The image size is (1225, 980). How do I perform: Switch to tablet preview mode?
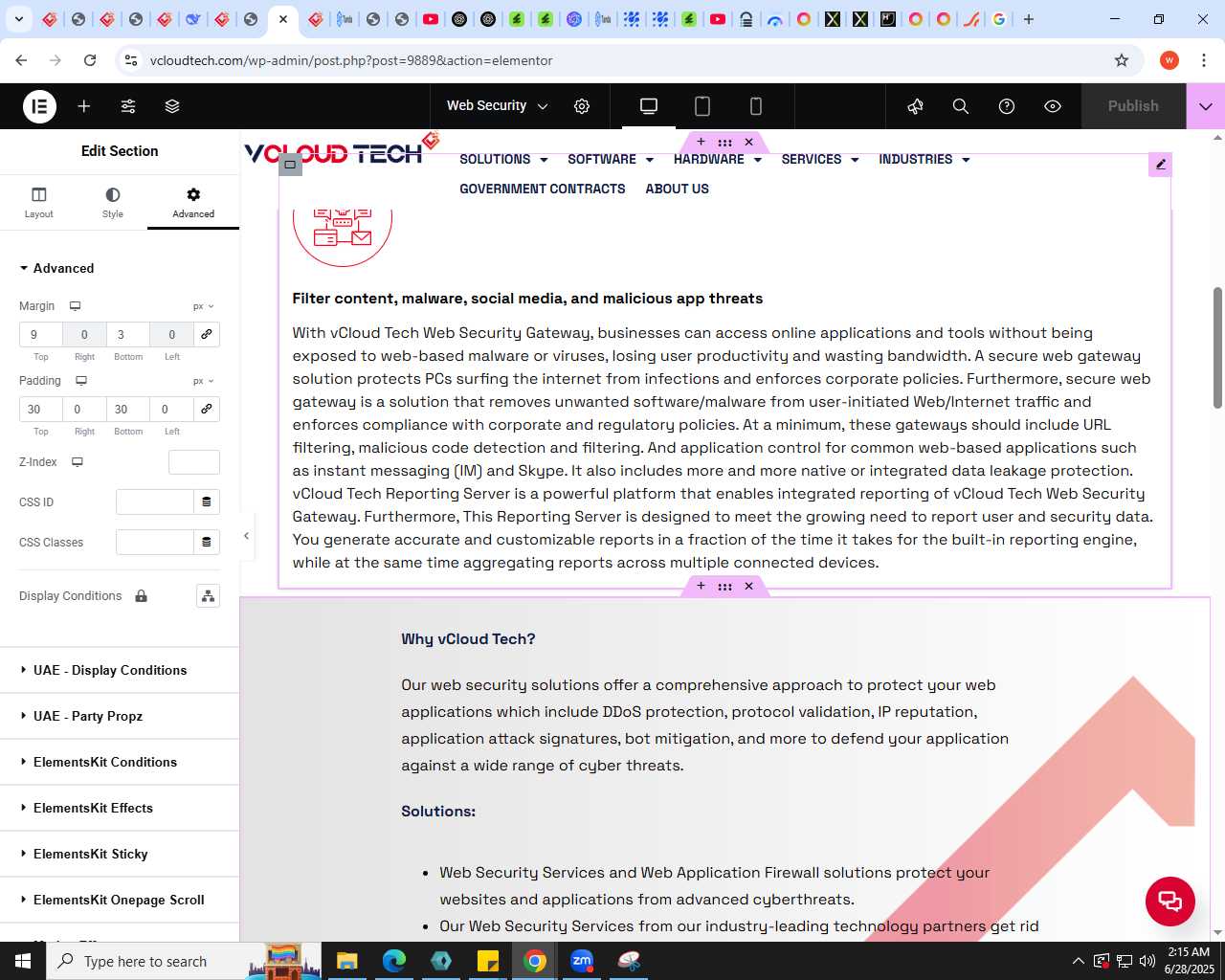(x=702, y=106)
